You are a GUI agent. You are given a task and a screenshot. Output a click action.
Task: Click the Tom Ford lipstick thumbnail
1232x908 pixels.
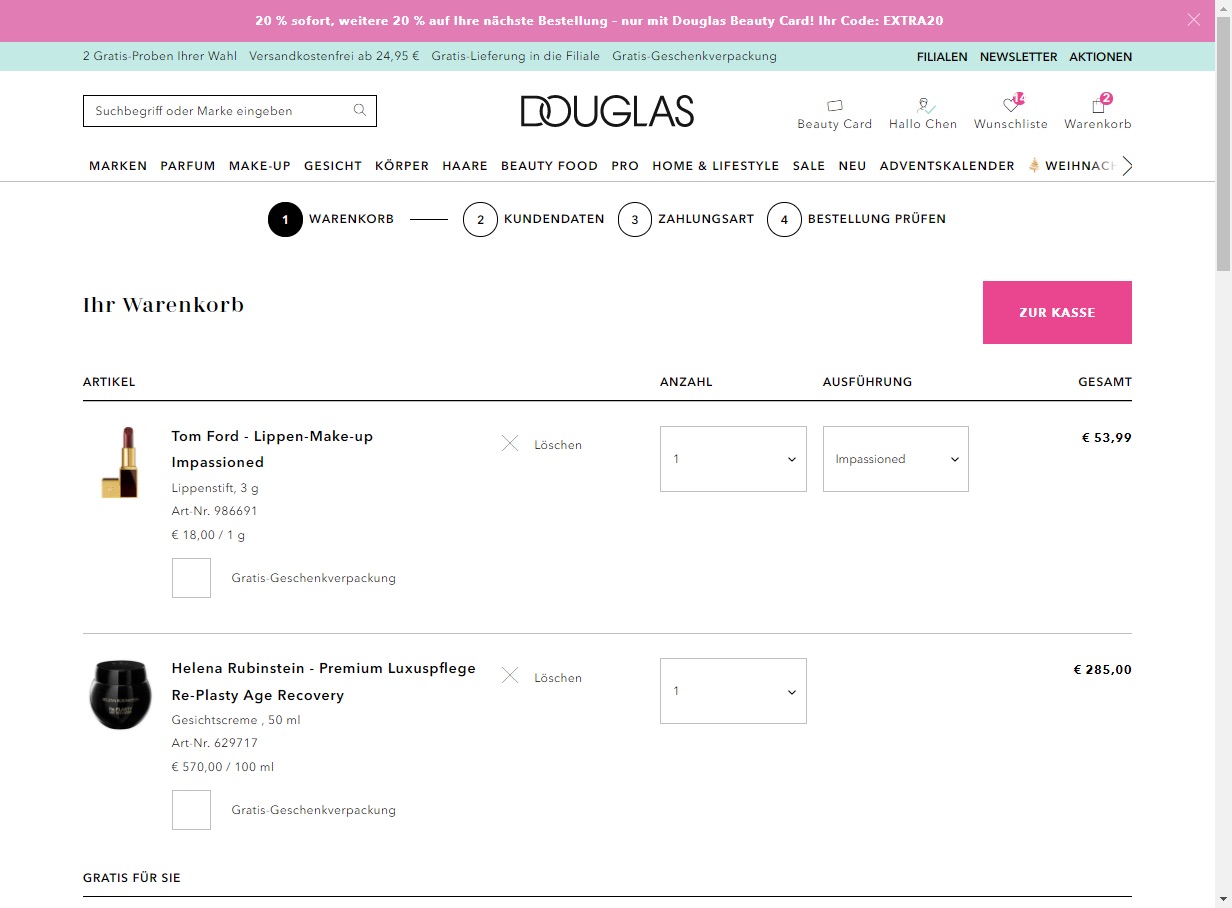pos(120,462)
